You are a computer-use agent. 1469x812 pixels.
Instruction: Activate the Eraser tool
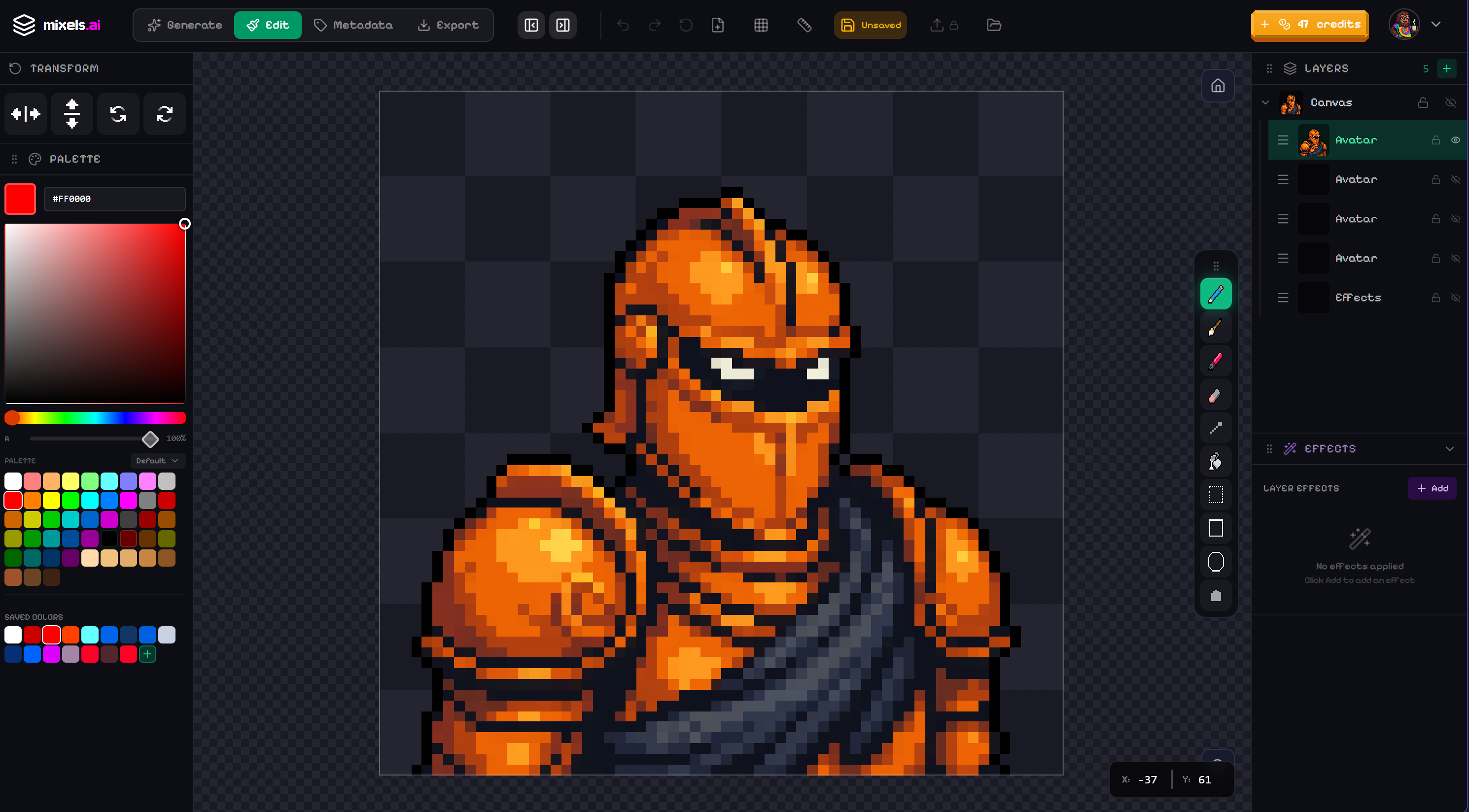[1216, 394]
